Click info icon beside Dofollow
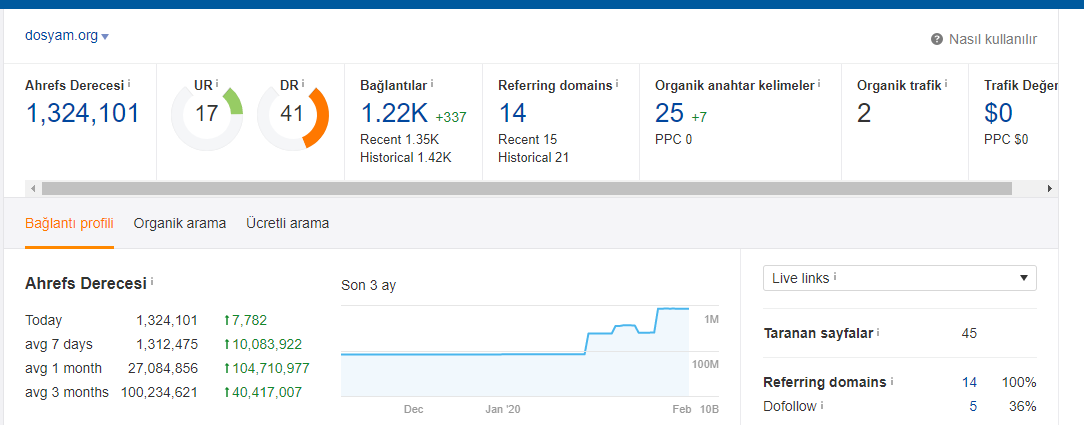Viewport: 1084px width, 425px height. [822, 406]
